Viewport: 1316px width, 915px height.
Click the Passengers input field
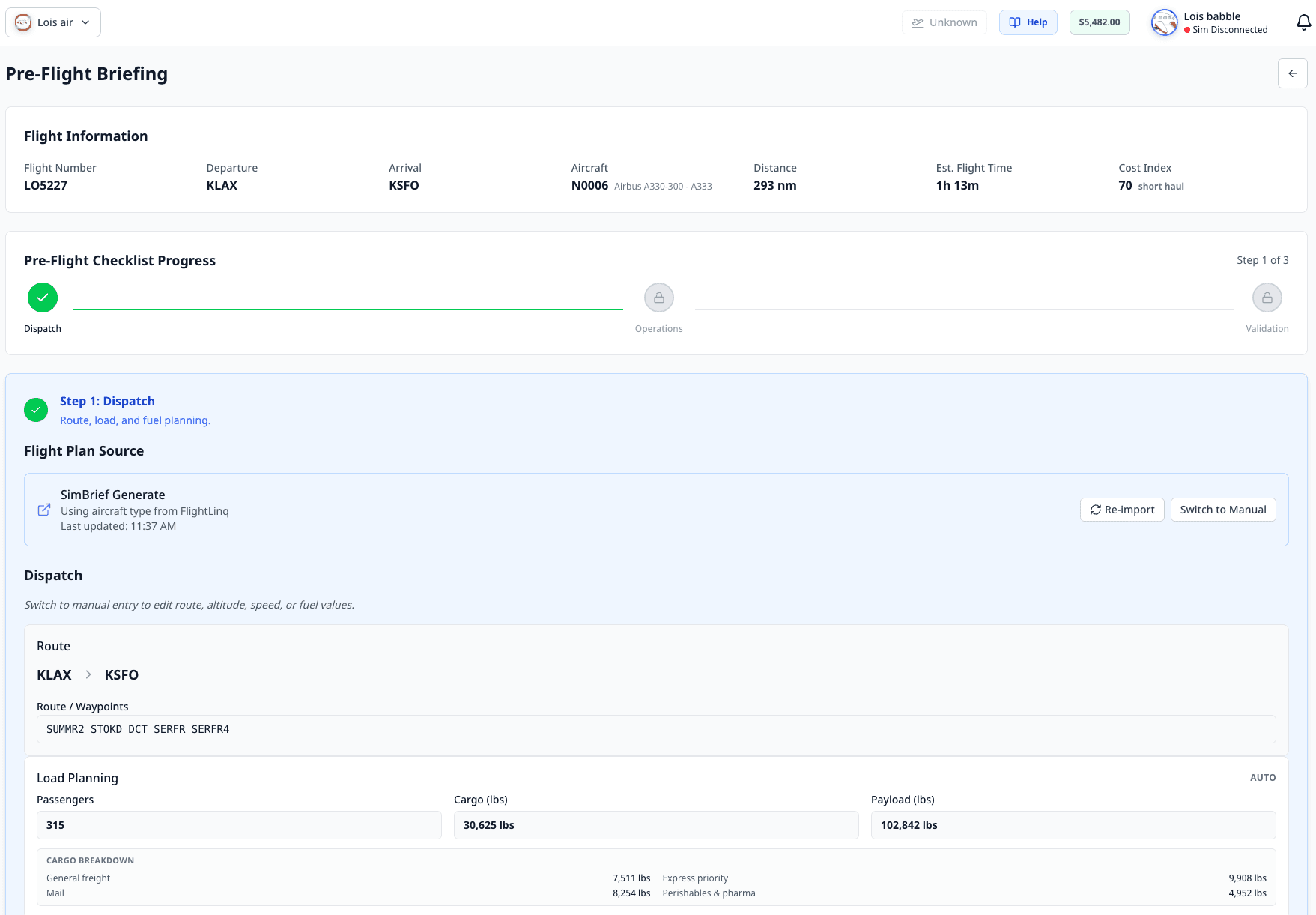(239, 824)
